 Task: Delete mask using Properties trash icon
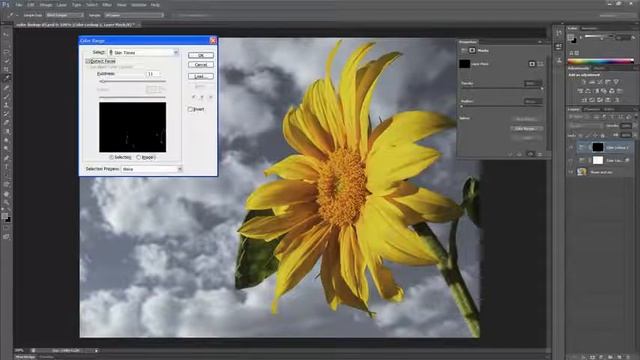tap(540, 154)
